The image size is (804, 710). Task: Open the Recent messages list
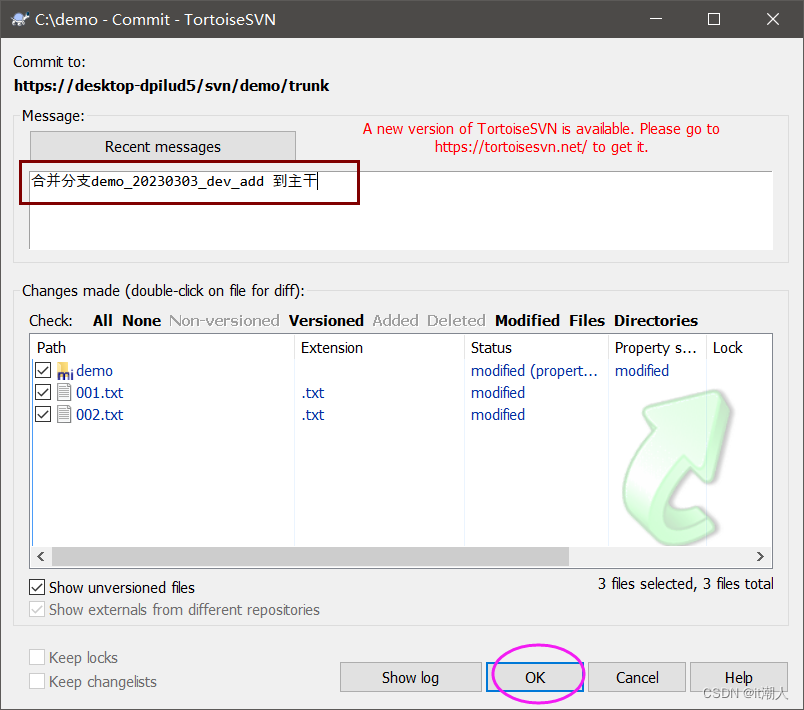[x=163, y=147]
